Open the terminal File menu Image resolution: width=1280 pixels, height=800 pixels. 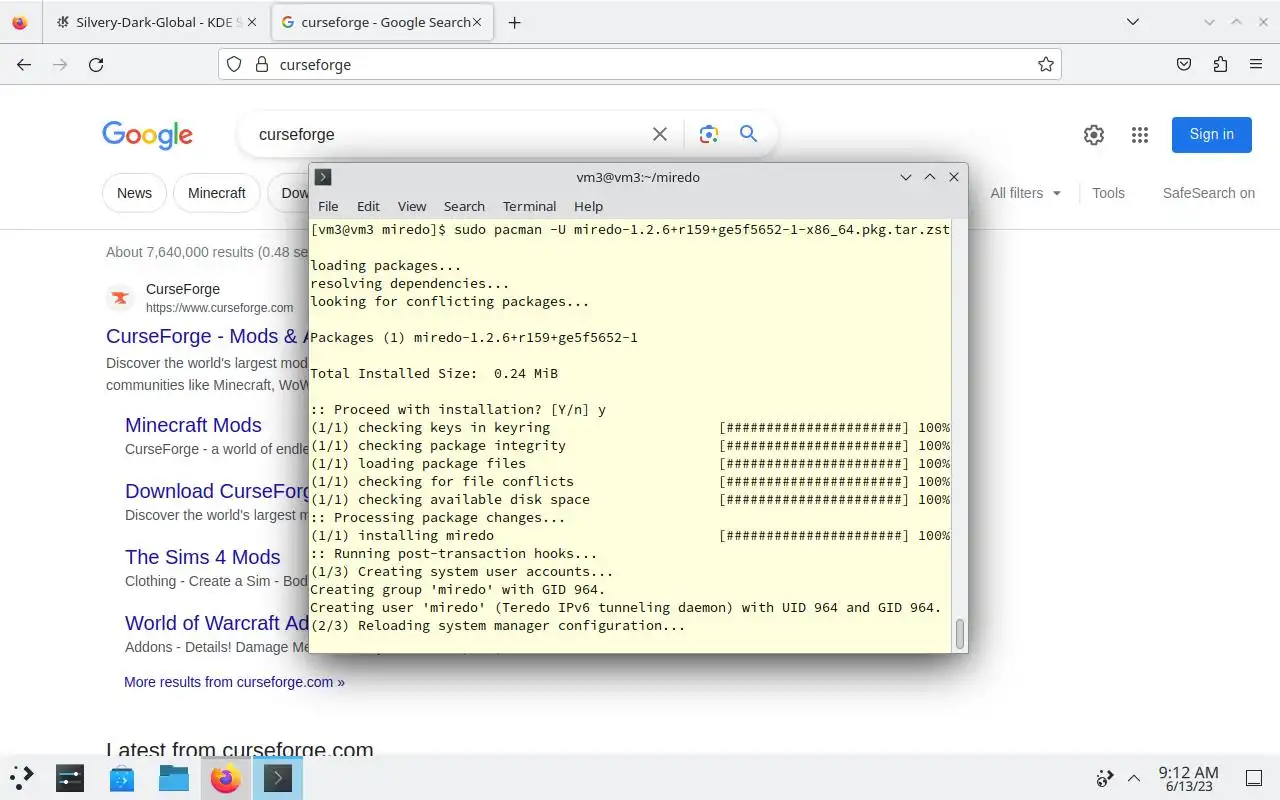pos(328,206)
